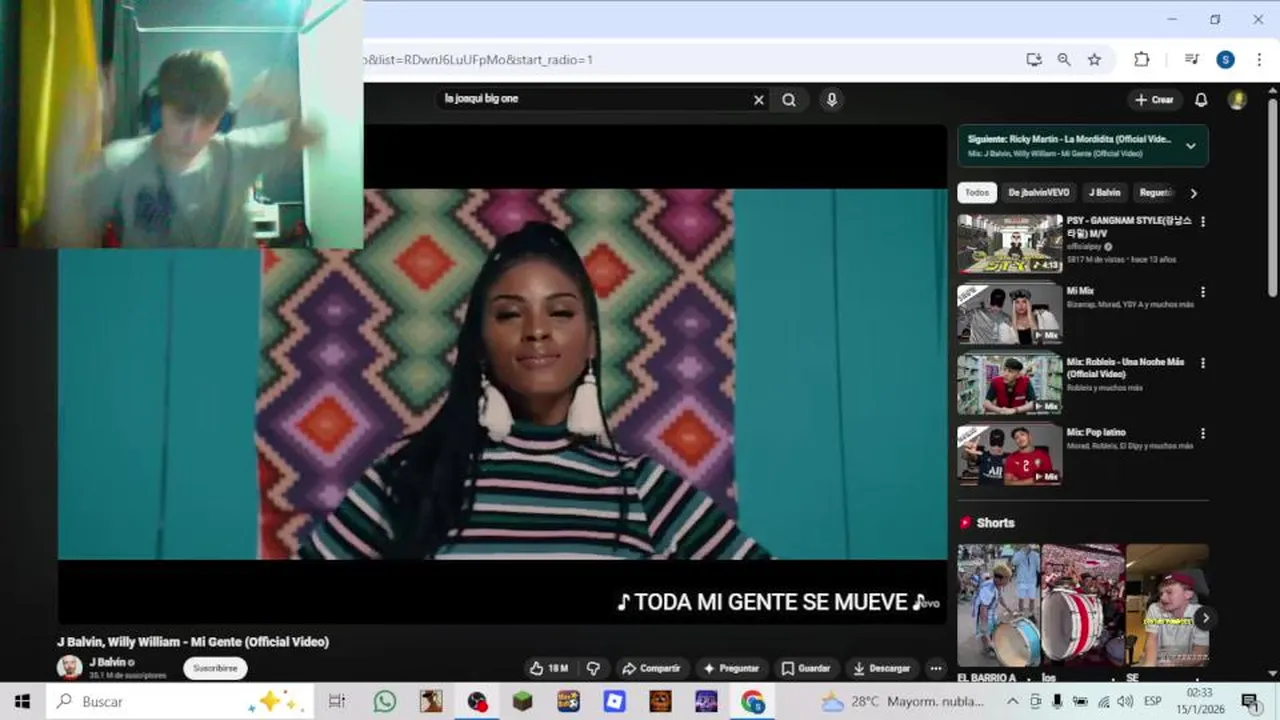Subscribe with the Suscribirse button
Image resolution: width=1280 pixels, height=720 pixels.
pos(215,668)
